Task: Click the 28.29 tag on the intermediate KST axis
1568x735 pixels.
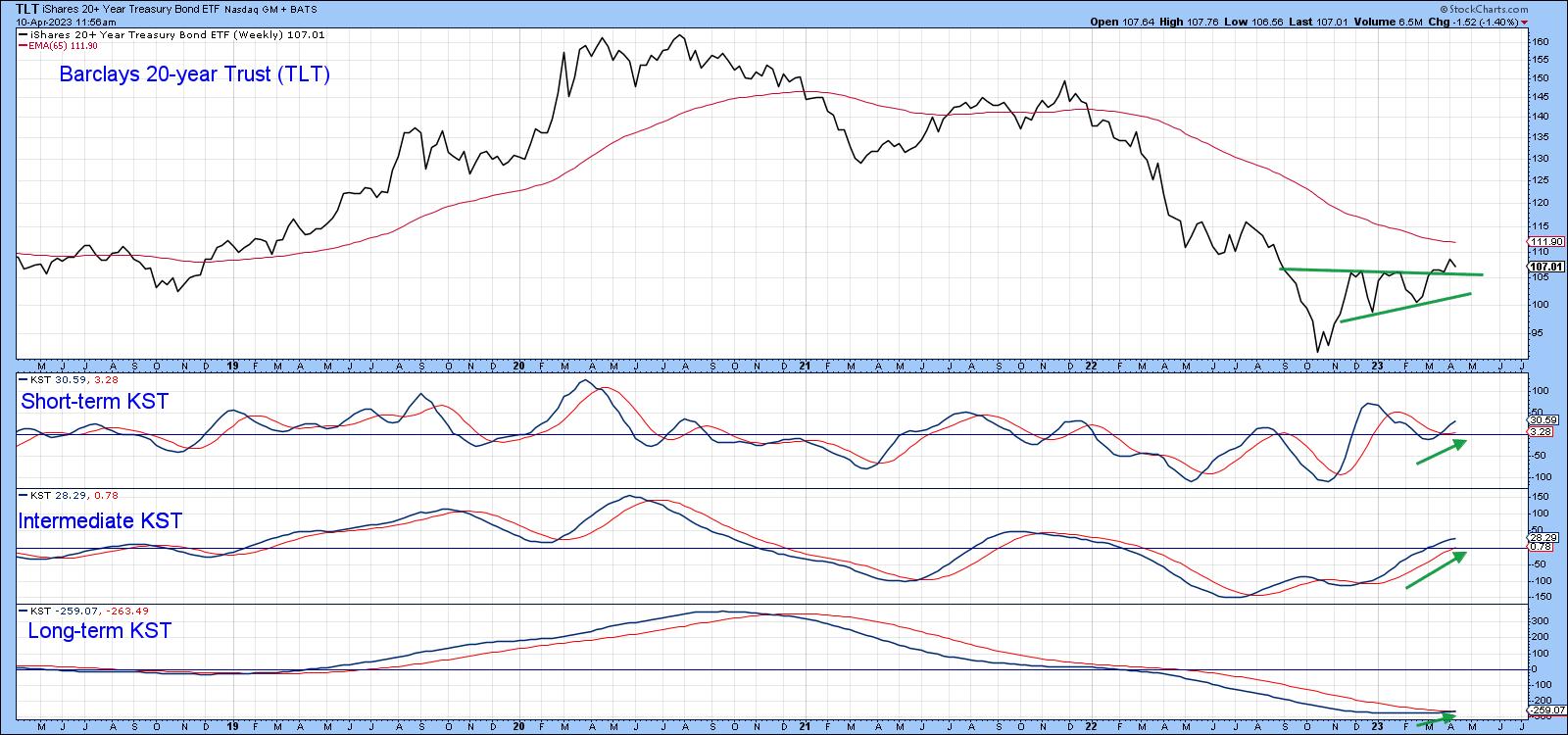Action: 1543,538
